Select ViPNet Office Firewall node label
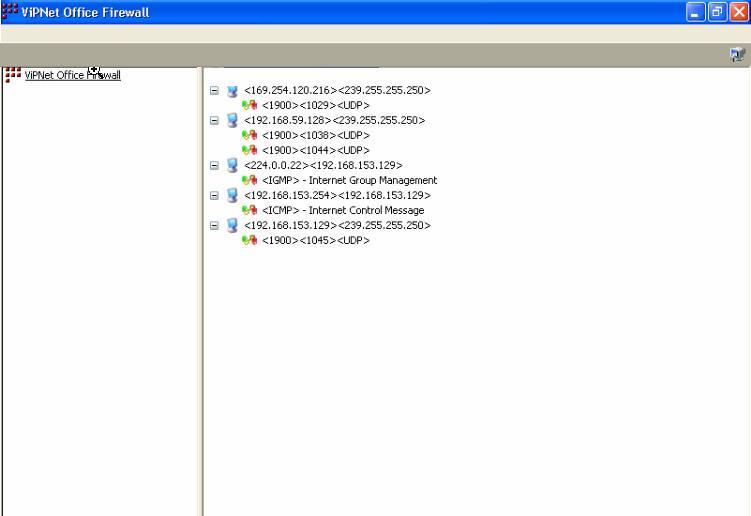This screenshot has width=751, height=516. [72, 75]
